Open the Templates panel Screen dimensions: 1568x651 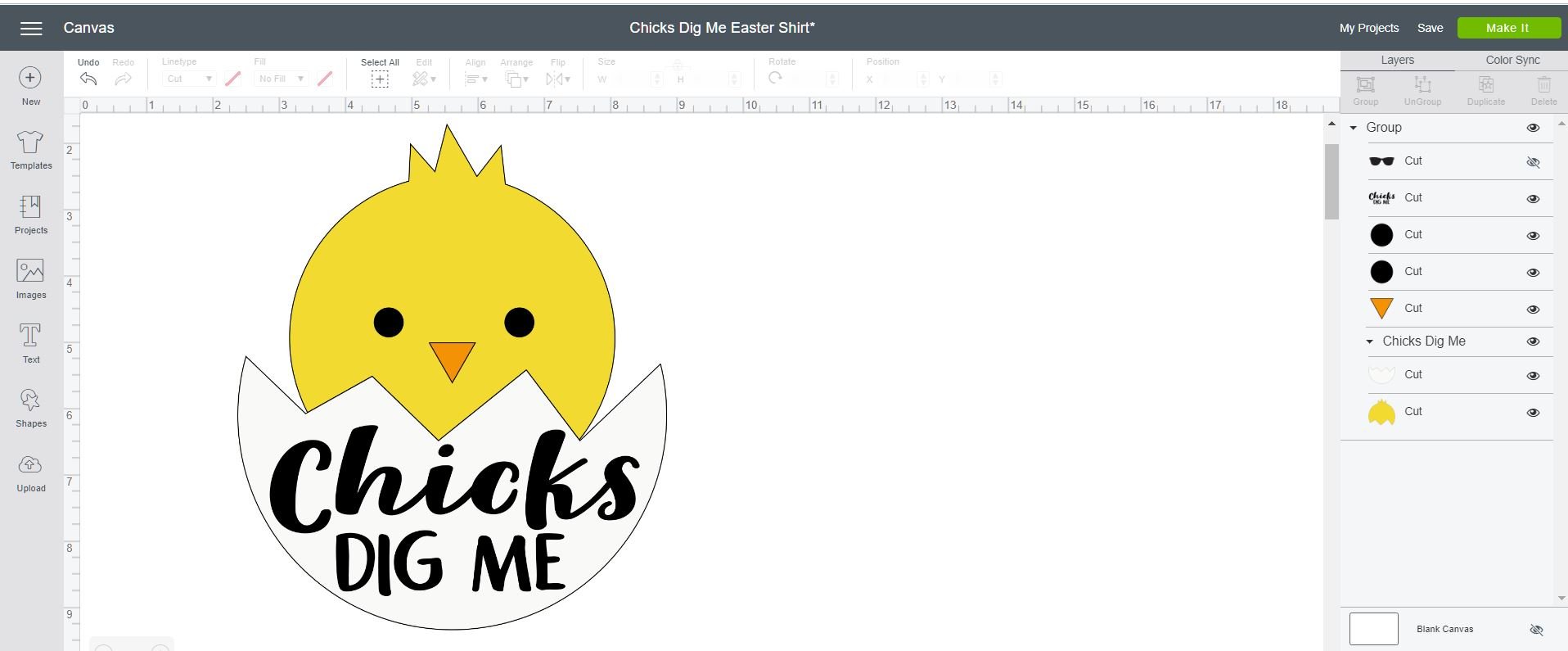[30, 142]
